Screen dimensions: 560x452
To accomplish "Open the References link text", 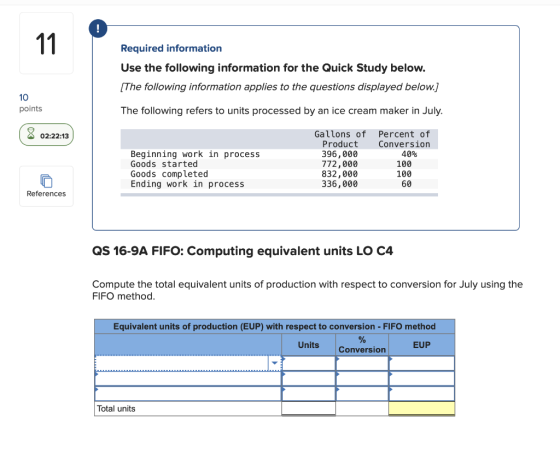I will [46, 194].
